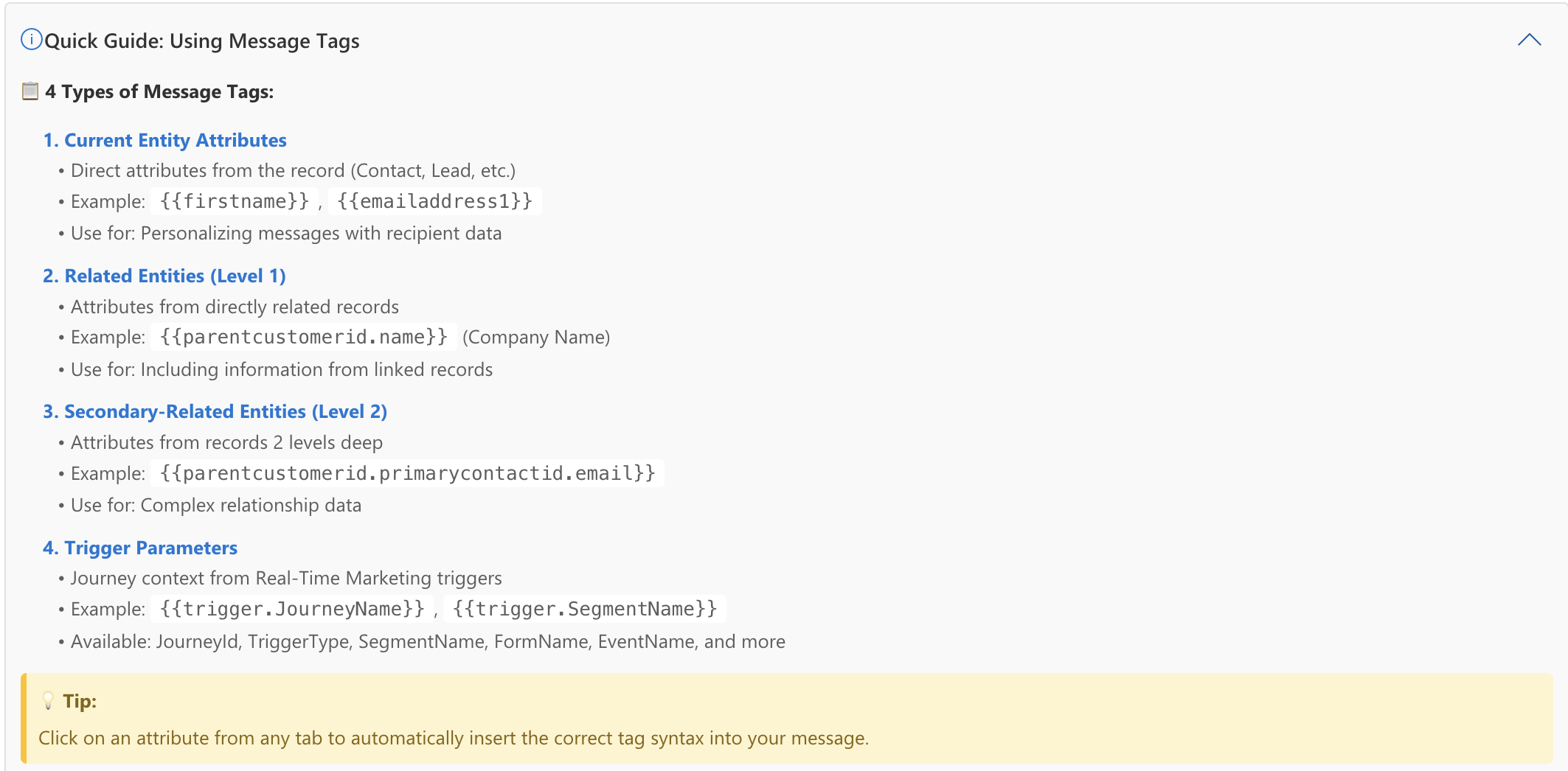Image resolution: width=1568 pixels, height=771 pixels.
Task: Open the Current Entity Attributes heading
Action: 165,140
